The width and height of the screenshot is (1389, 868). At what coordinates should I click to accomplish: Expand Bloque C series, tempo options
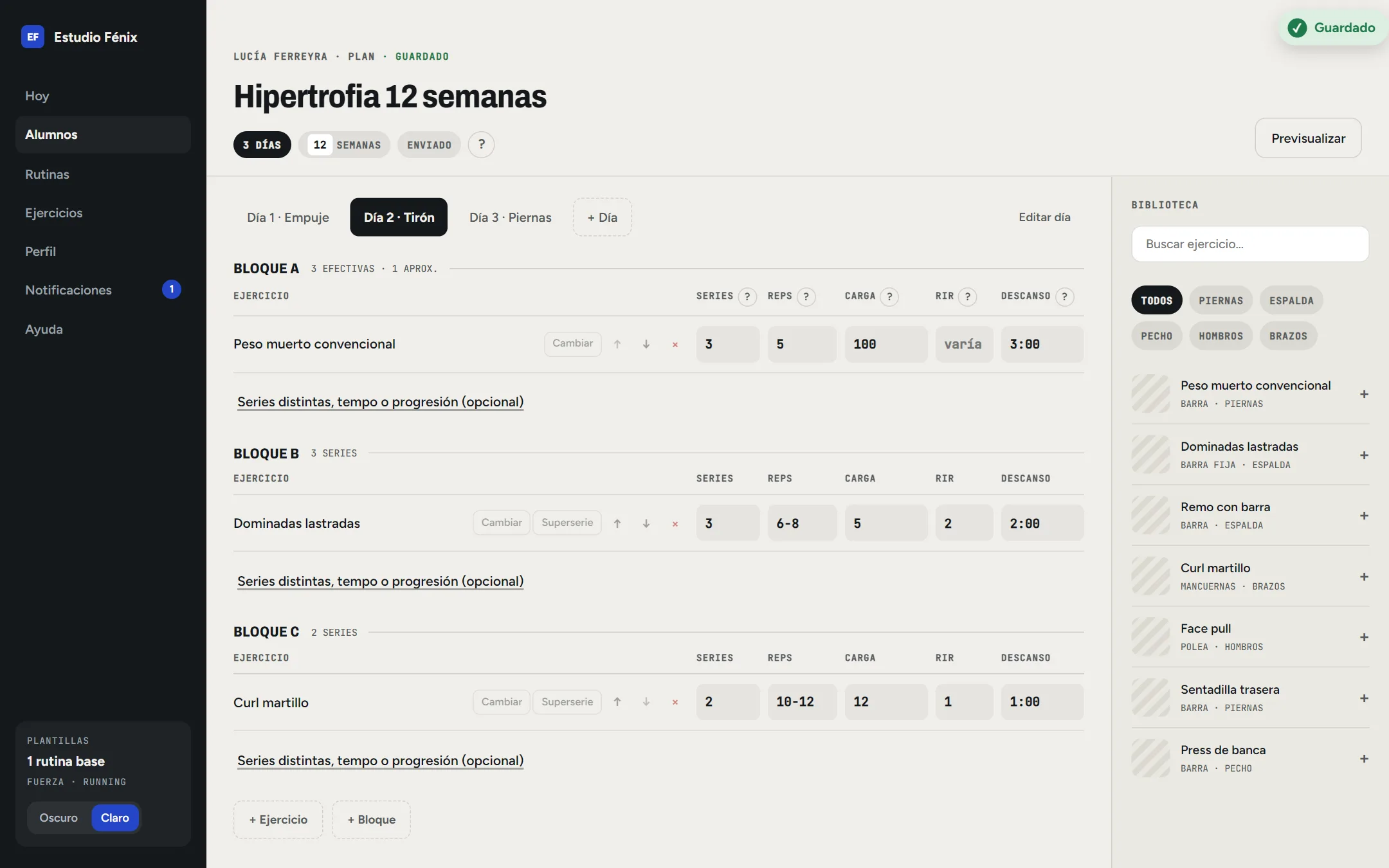pyautogui.click(x=380, y=761)
